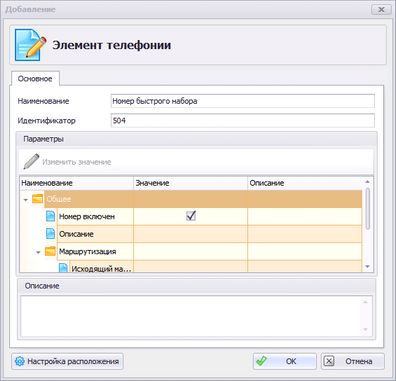Click the document icon in the Описание row

[50, 234]
